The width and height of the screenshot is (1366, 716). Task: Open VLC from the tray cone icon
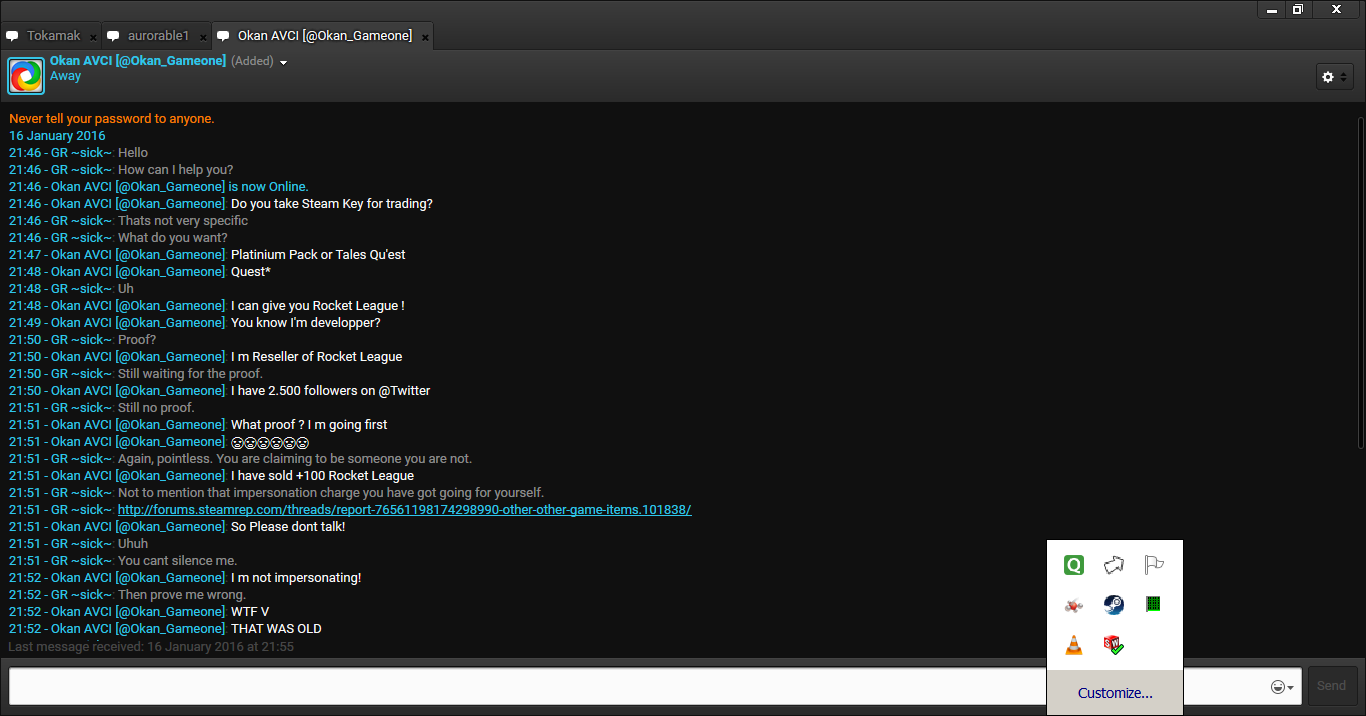coord(1073,645)
